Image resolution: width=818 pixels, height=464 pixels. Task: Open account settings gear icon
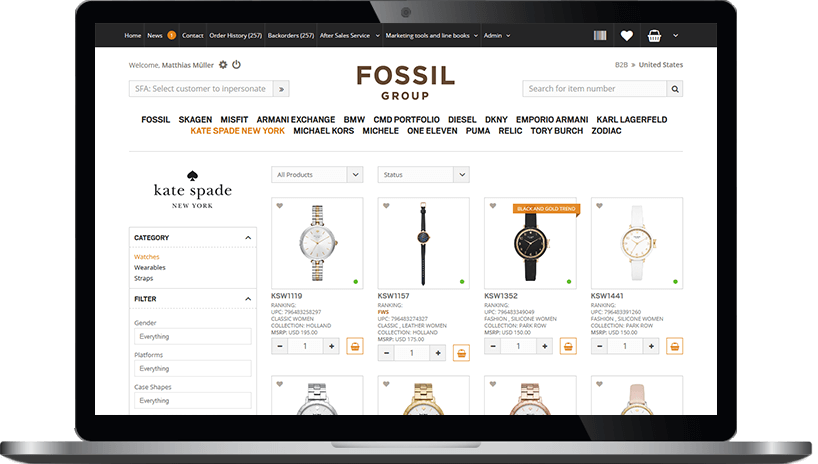tap(223, 65)
